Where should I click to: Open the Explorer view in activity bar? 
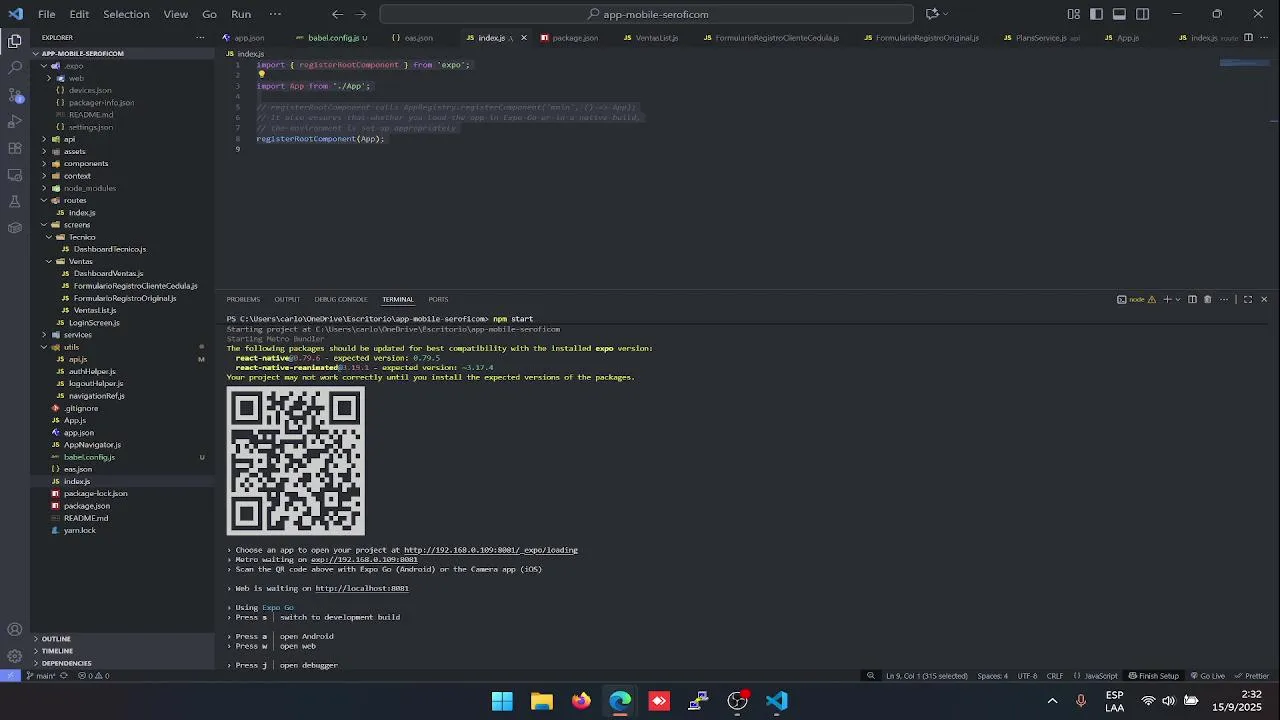pyautogui.click(x=15, y=41)
